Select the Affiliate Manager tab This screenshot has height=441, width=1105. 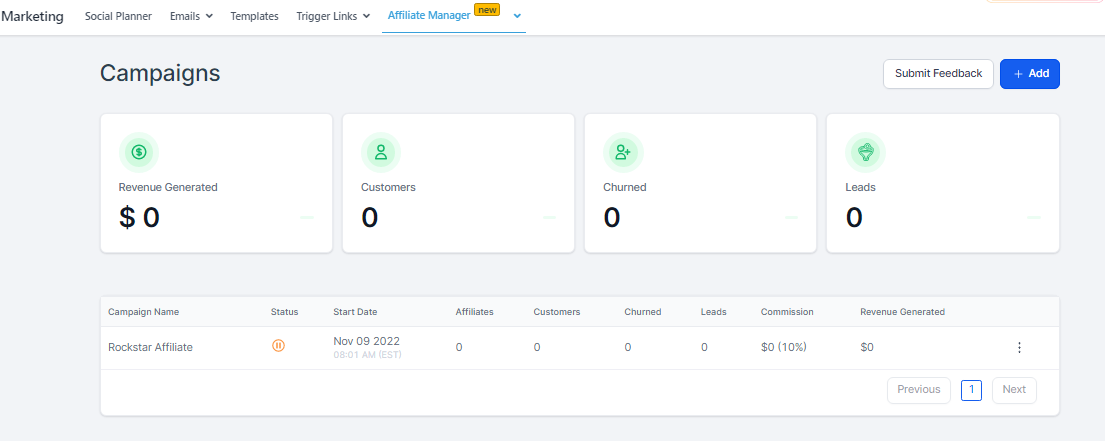coord(427,16)
